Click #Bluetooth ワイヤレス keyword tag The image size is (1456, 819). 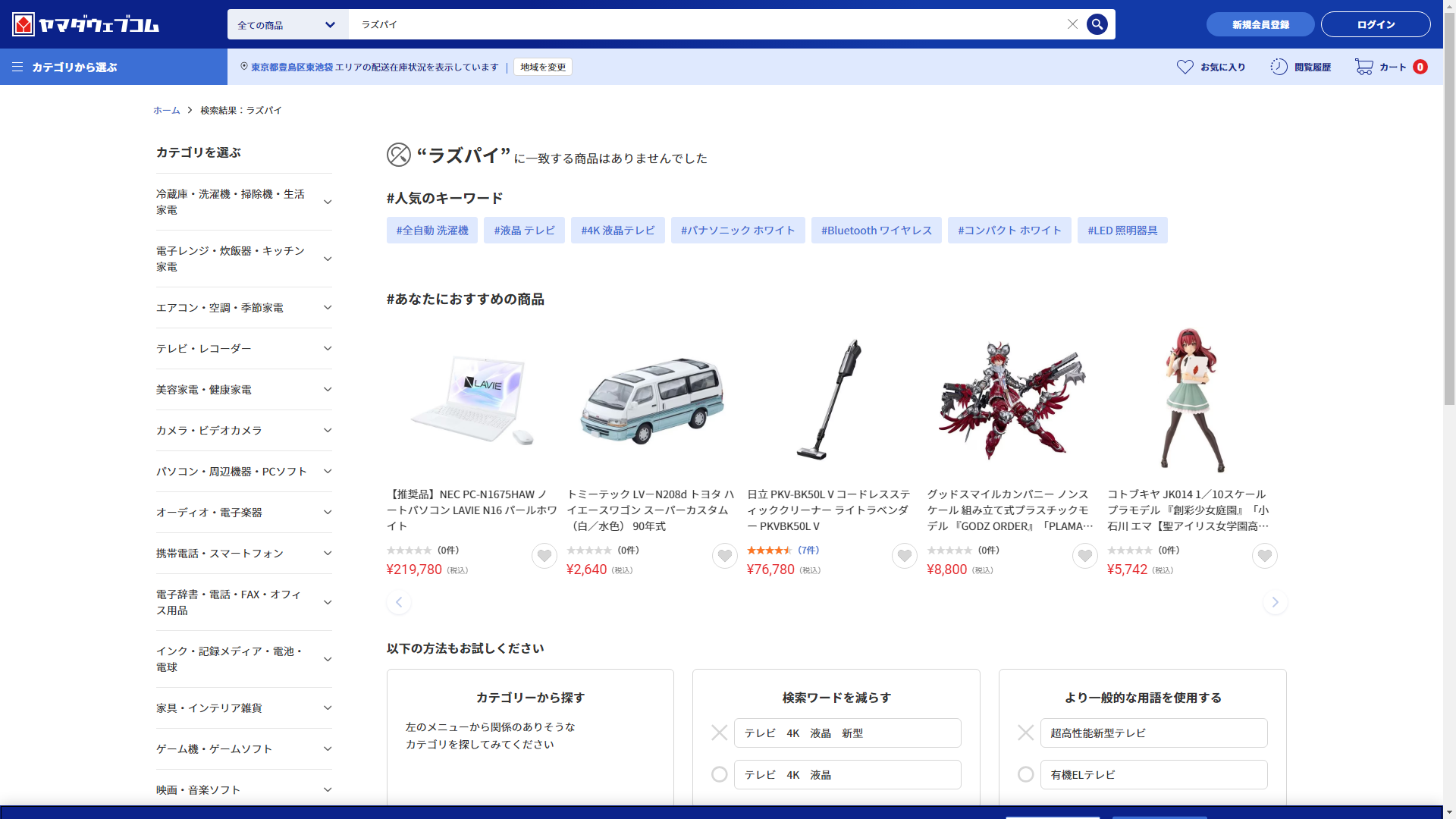click(876, 231)
